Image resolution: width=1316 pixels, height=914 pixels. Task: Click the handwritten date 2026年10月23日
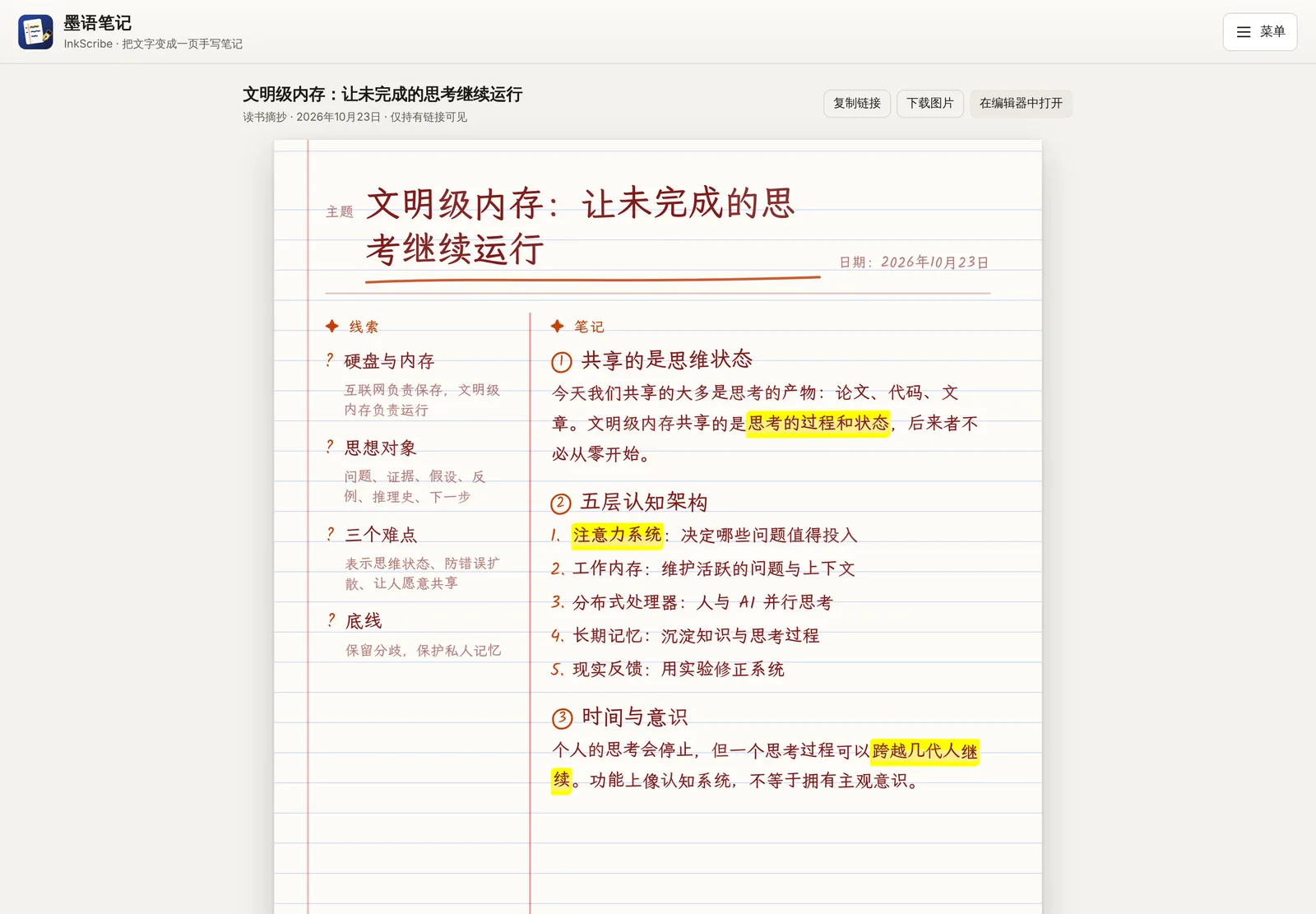(x=934, y=262)
